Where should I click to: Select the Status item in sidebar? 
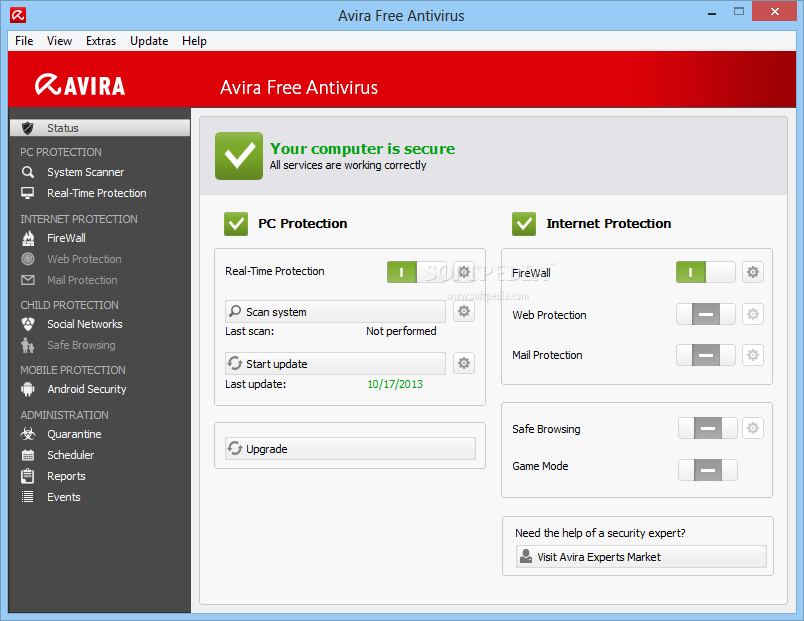98,128
